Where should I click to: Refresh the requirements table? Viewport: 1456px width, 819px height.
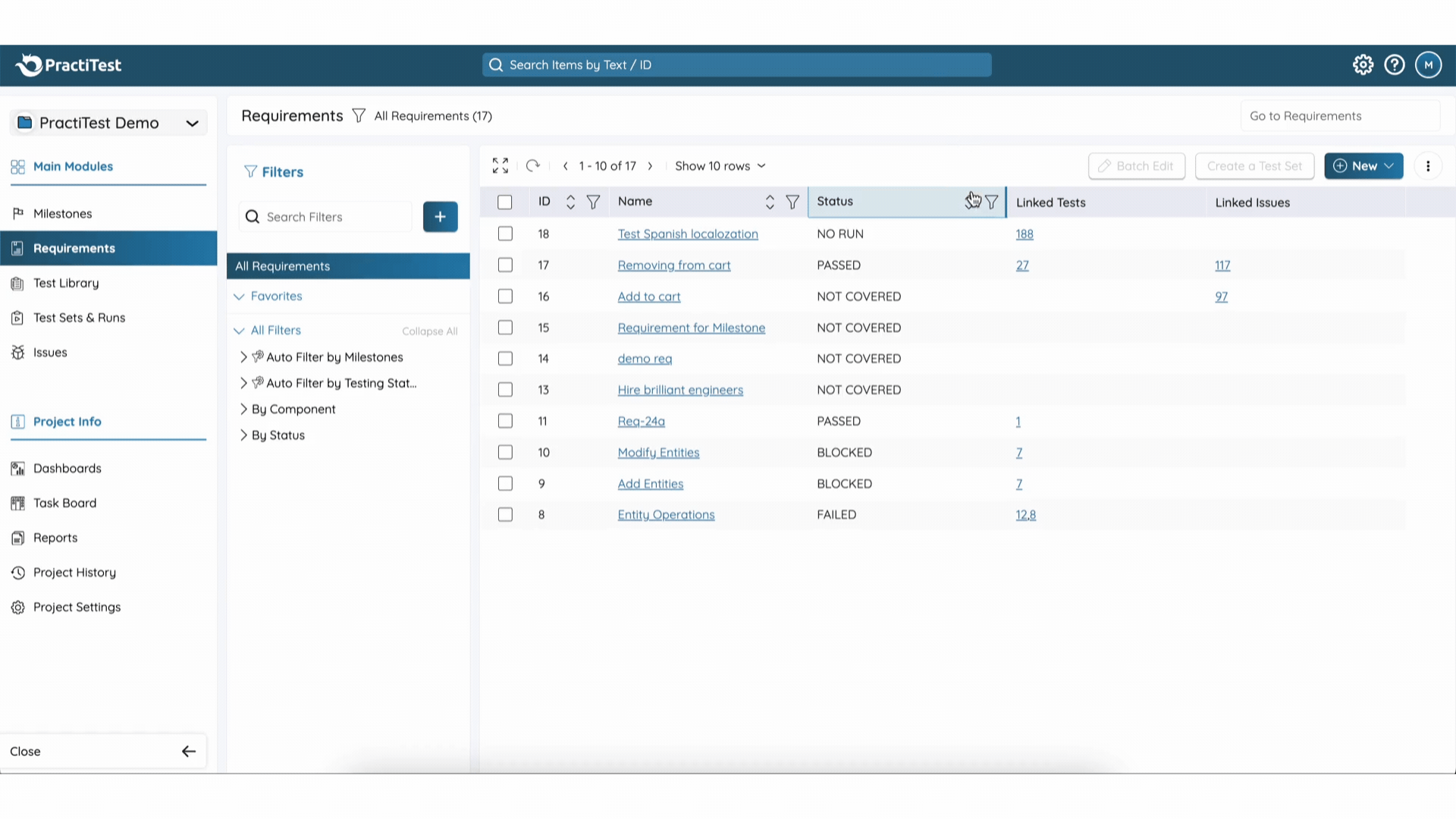(x=533, y=165)
